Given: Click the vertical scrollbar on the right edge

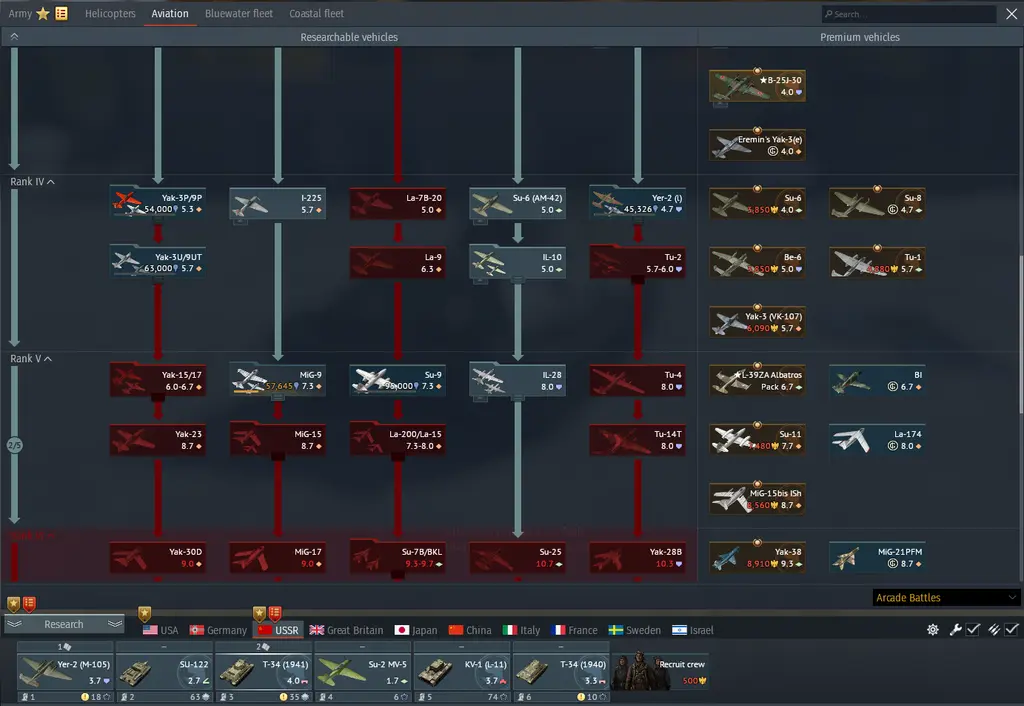Looking at the screenshot, I should click(1020, 333).
